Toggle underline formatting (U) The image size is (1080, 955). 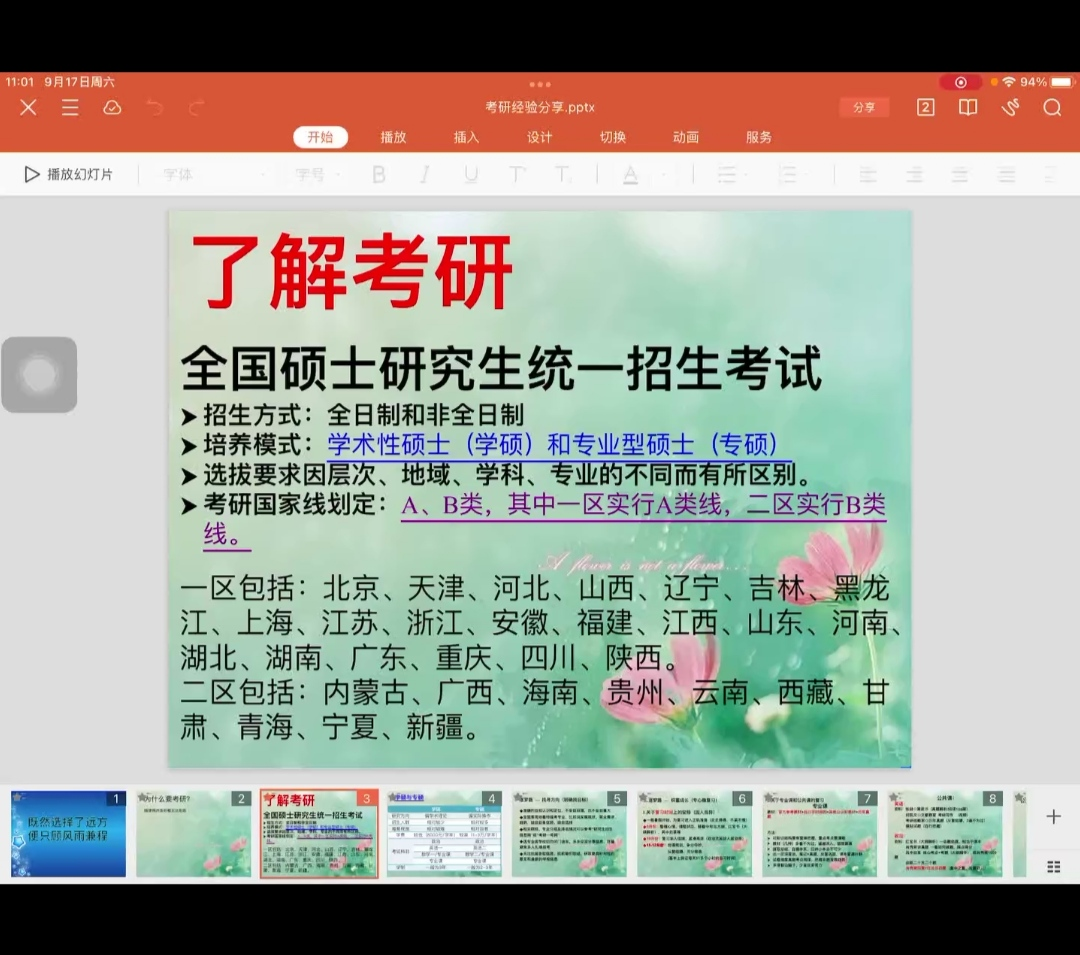pyautogui.click(x=471, y=175)
